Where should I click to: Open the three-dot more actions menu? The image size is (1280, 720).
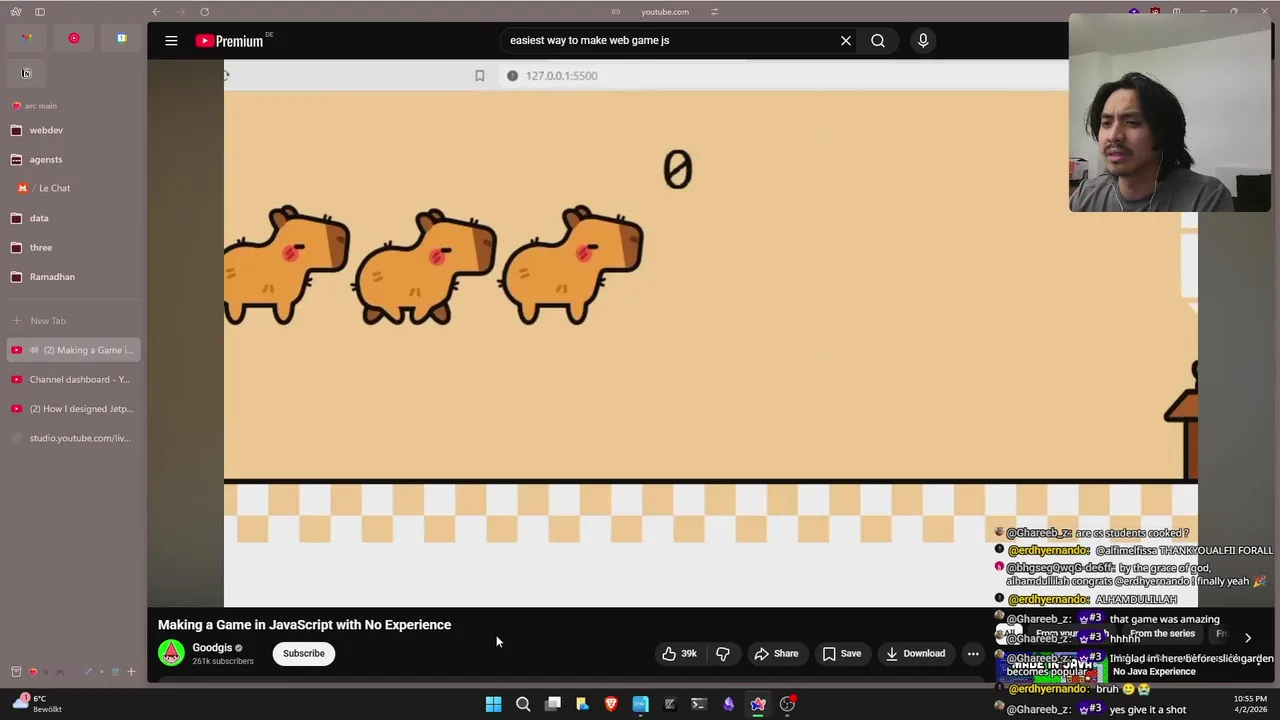(x=973, y=654)
